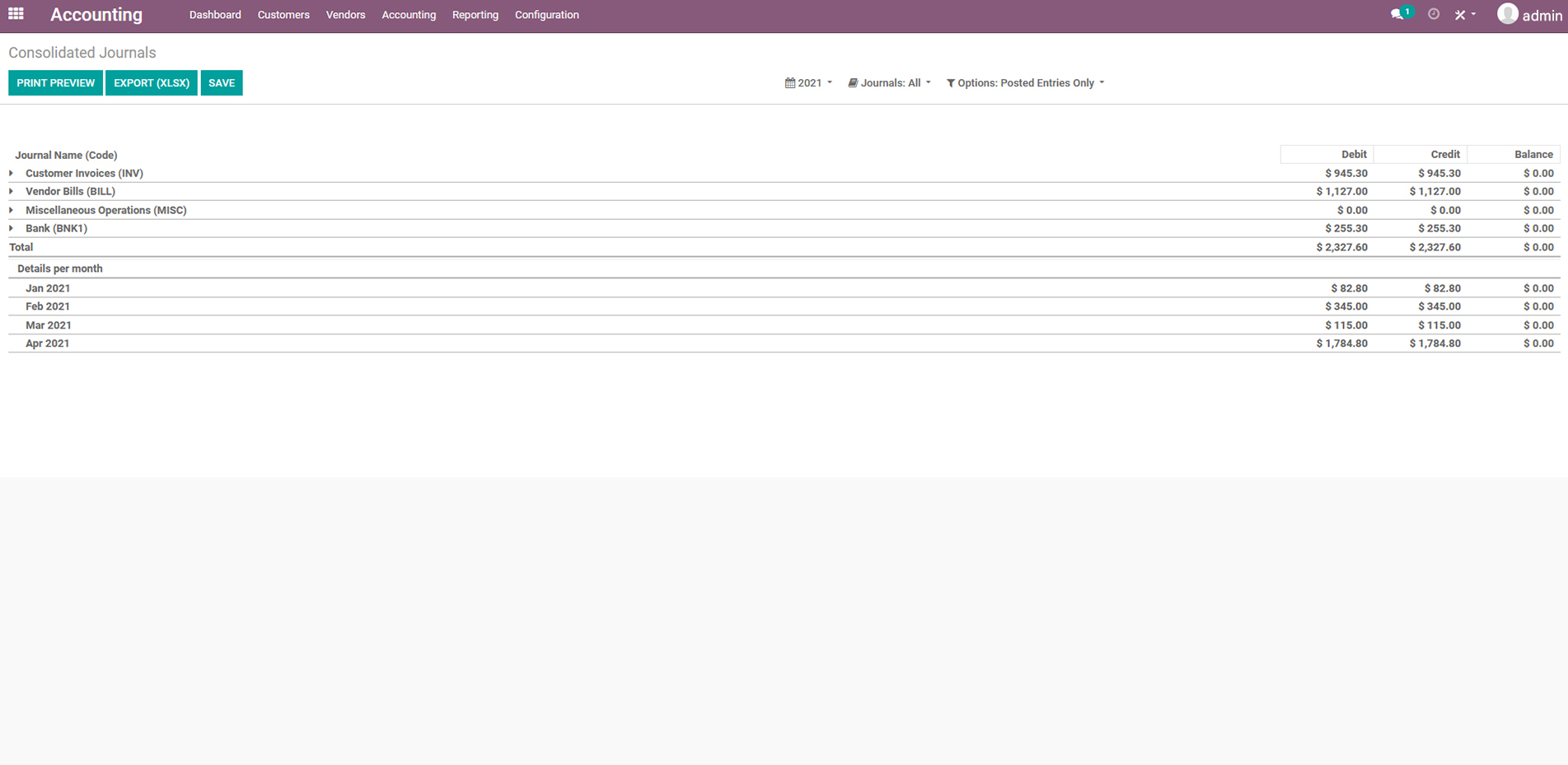Open the Configuration menu

546,15
